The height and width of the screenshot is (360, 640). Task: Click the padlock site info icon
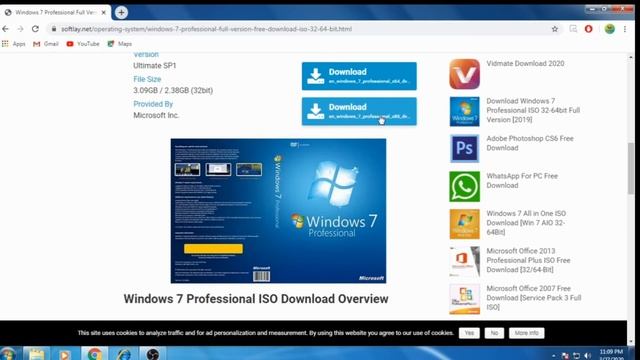pyautogui.click(x=53, y=29)
